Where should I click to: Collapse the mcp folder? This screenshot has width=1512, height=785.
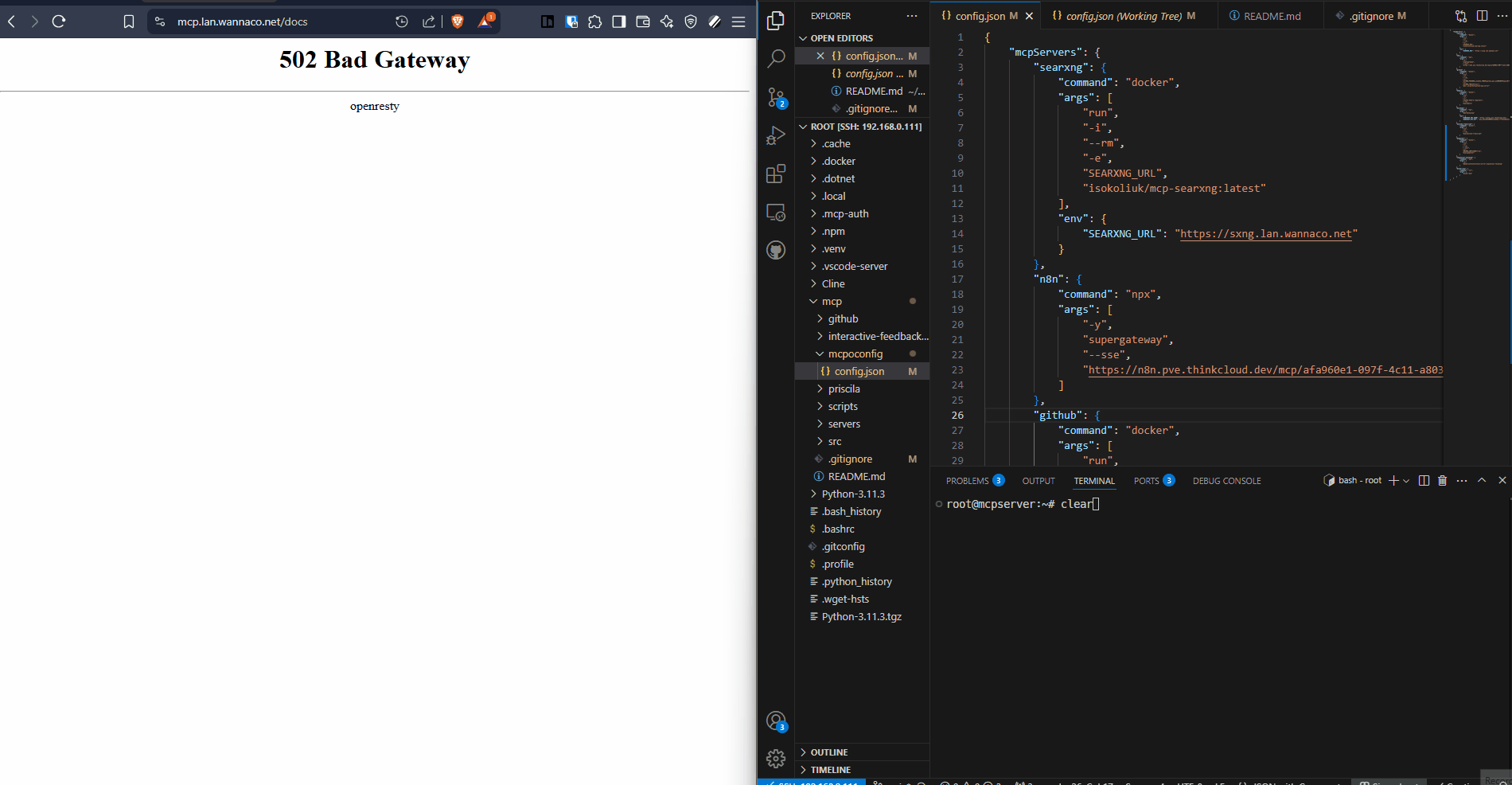point(862,302)
